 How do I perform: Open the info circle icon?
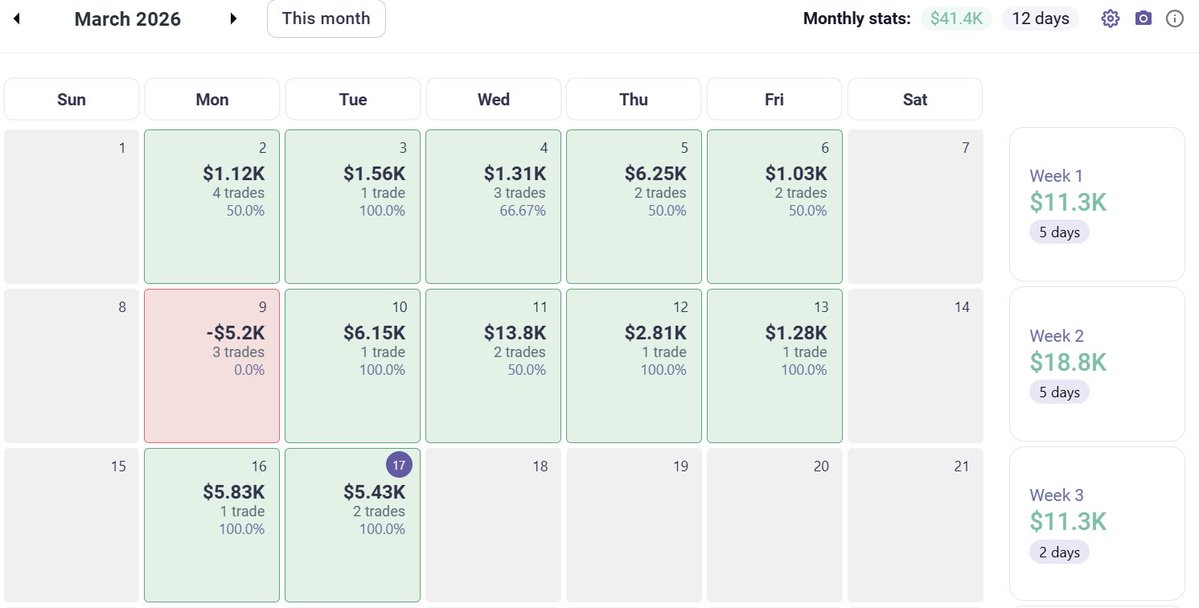point(1175,19)
